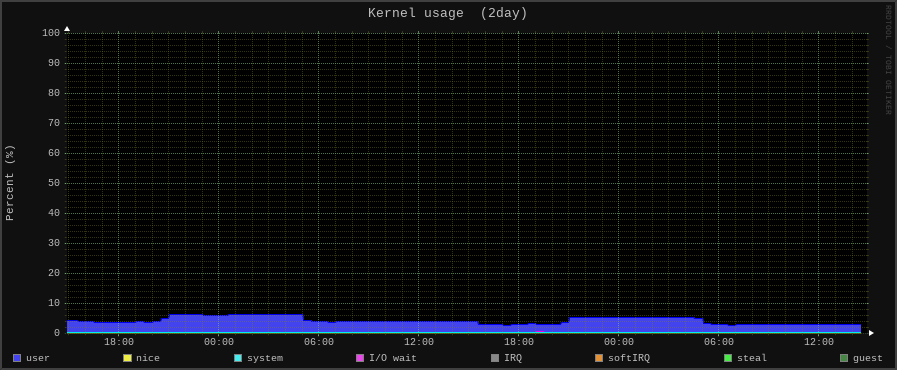Click the first 00:00 time label
Viewport: 897px width, 370px height.
219,342
